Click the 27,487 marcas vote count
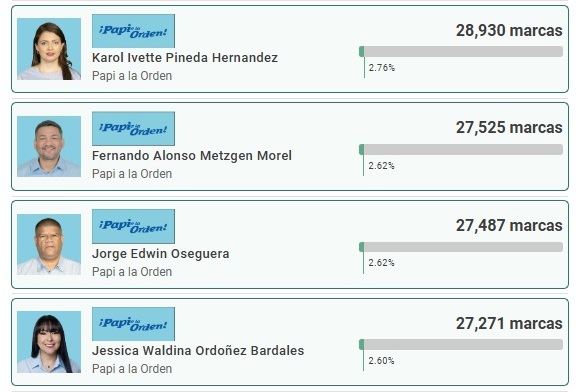The height and width of the screenshot is (392, 580). pos(509,226)
